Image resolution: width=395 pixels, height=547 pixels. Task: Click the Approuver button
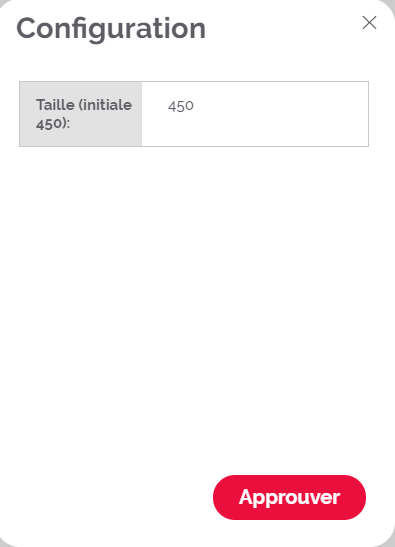289,497
